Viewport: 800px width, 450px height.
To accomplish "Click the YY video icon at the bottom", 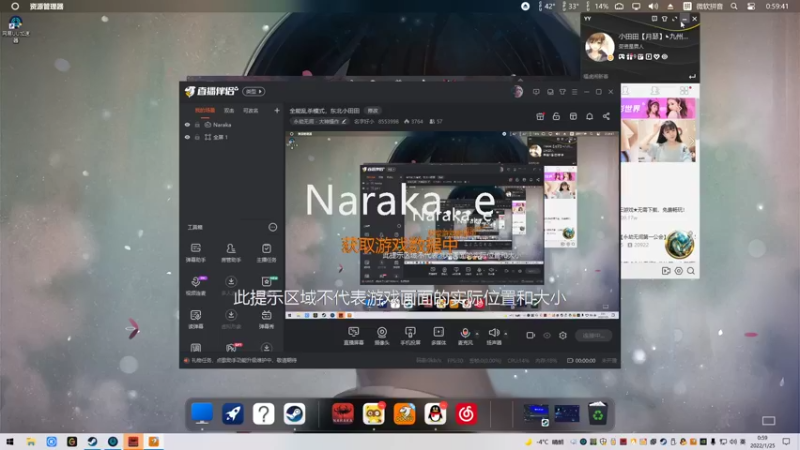I will [x=666, y=271].
